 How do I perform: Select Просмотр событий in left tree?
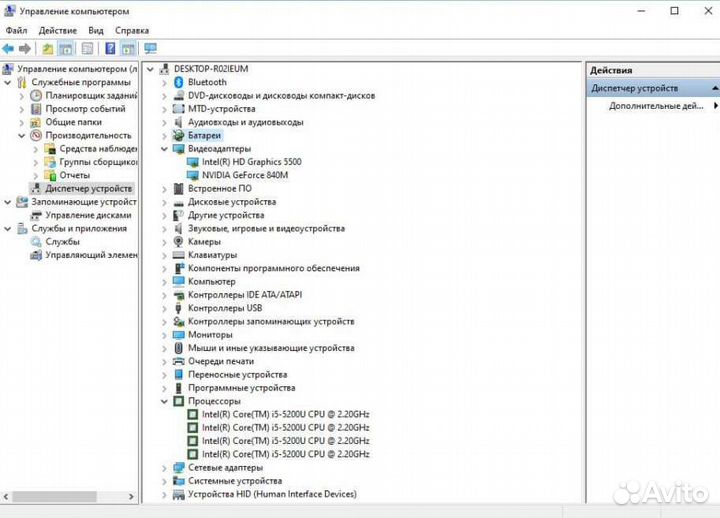(x=85, y=109)
